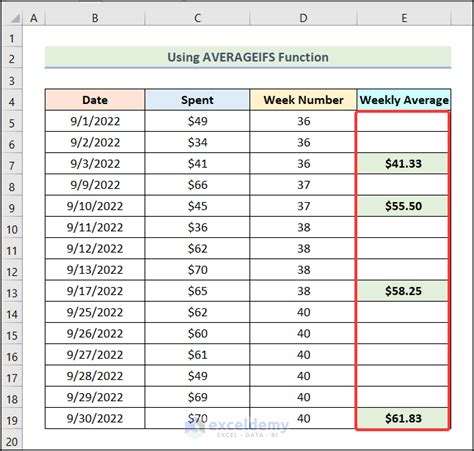474x451 pixels.
Task: Select column E header
Action: (x=404, y=18)
